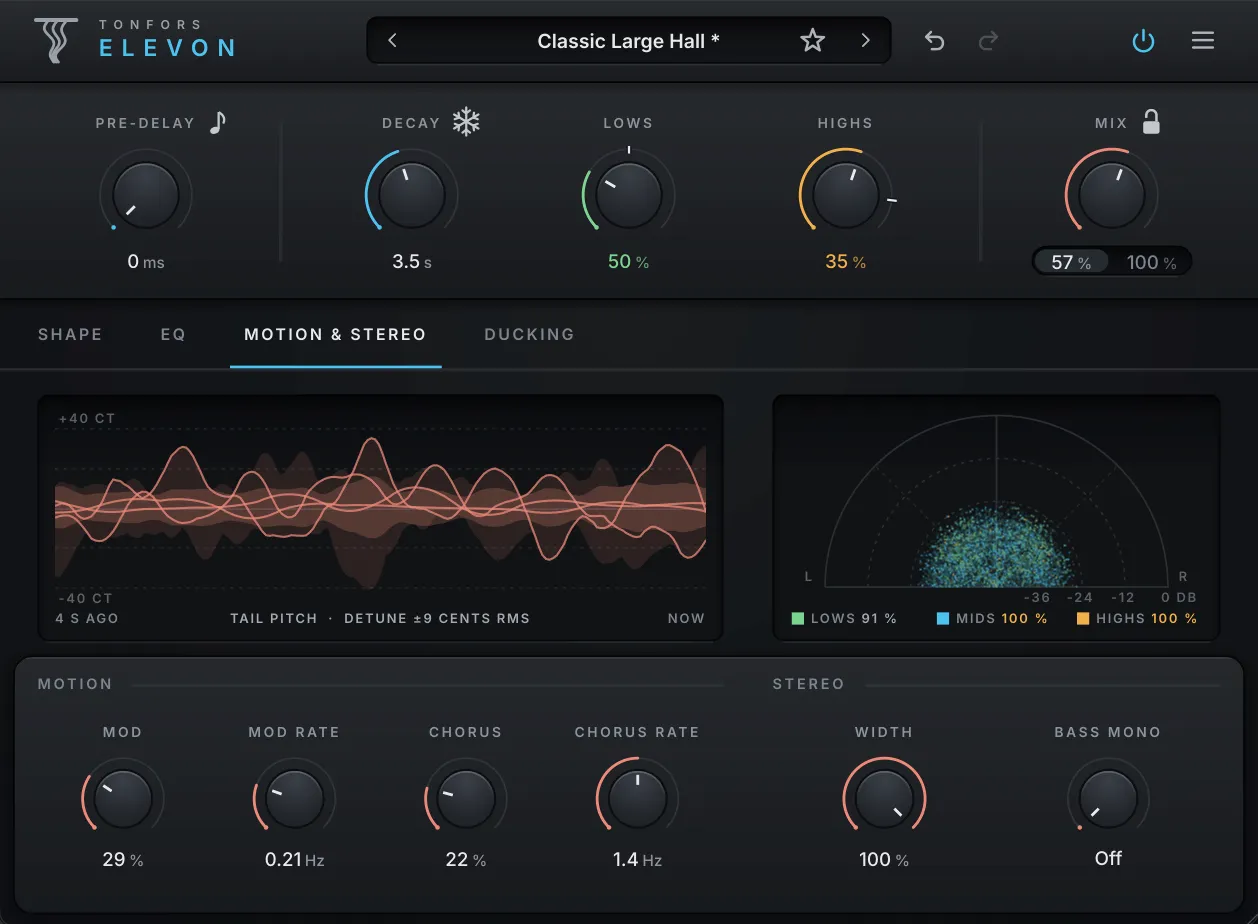
Task: Switch to the Shape tab
Action: tap(70, 334)
